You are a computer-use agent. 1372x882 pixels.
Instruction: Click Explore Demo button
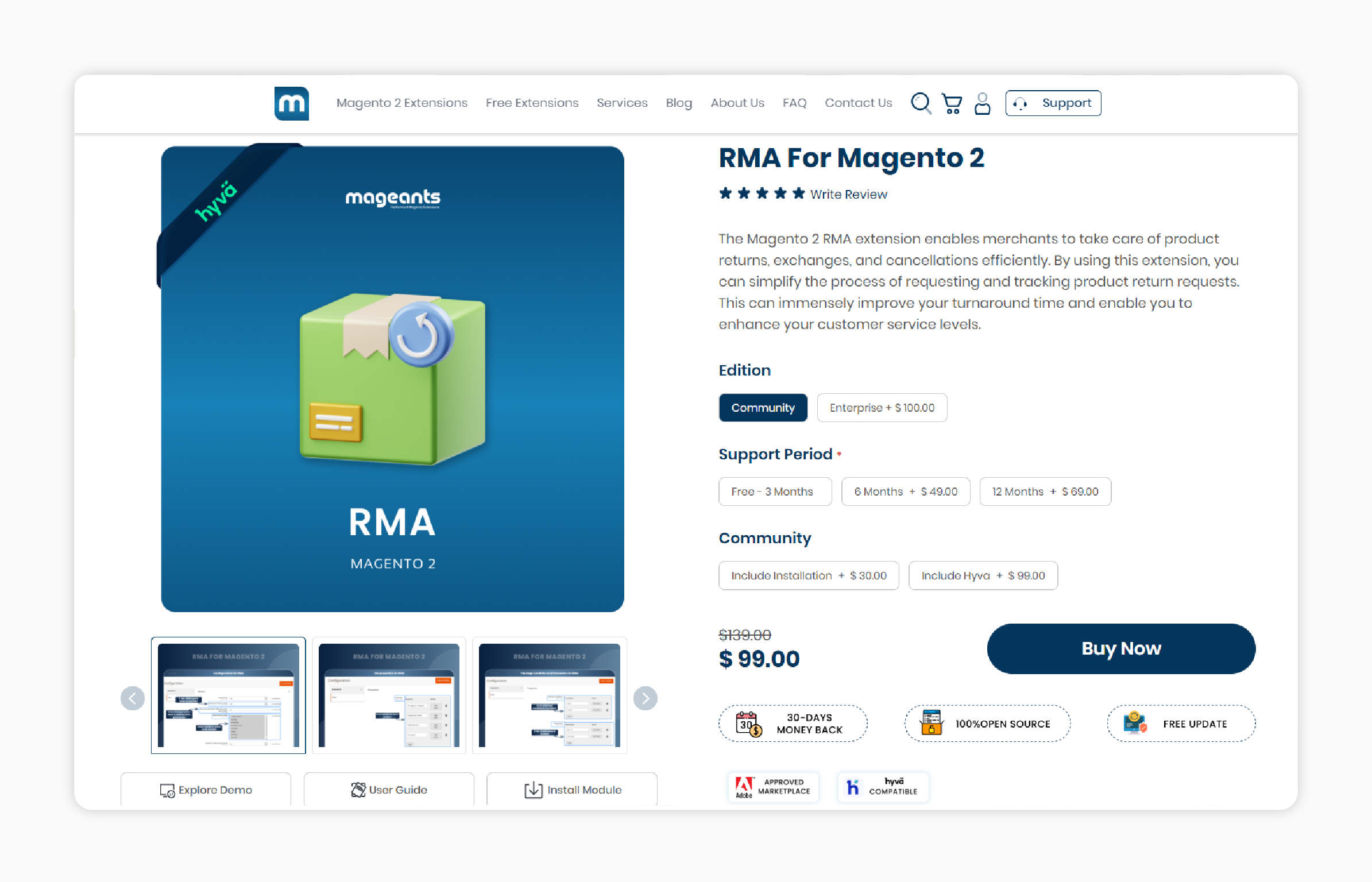click(x=206, y=790)
